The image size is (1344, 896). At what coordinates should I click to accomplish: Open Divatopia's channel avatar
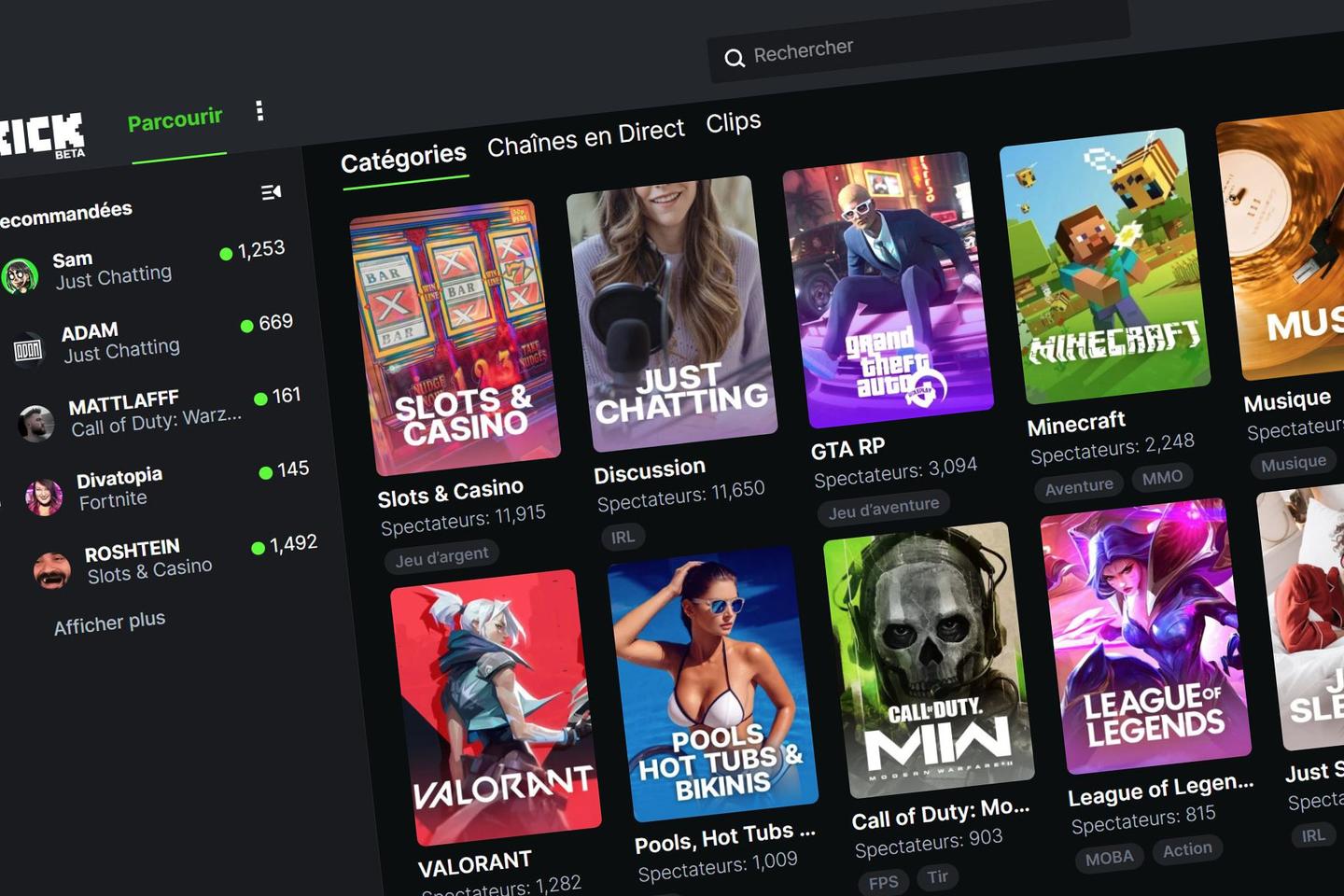44,497
